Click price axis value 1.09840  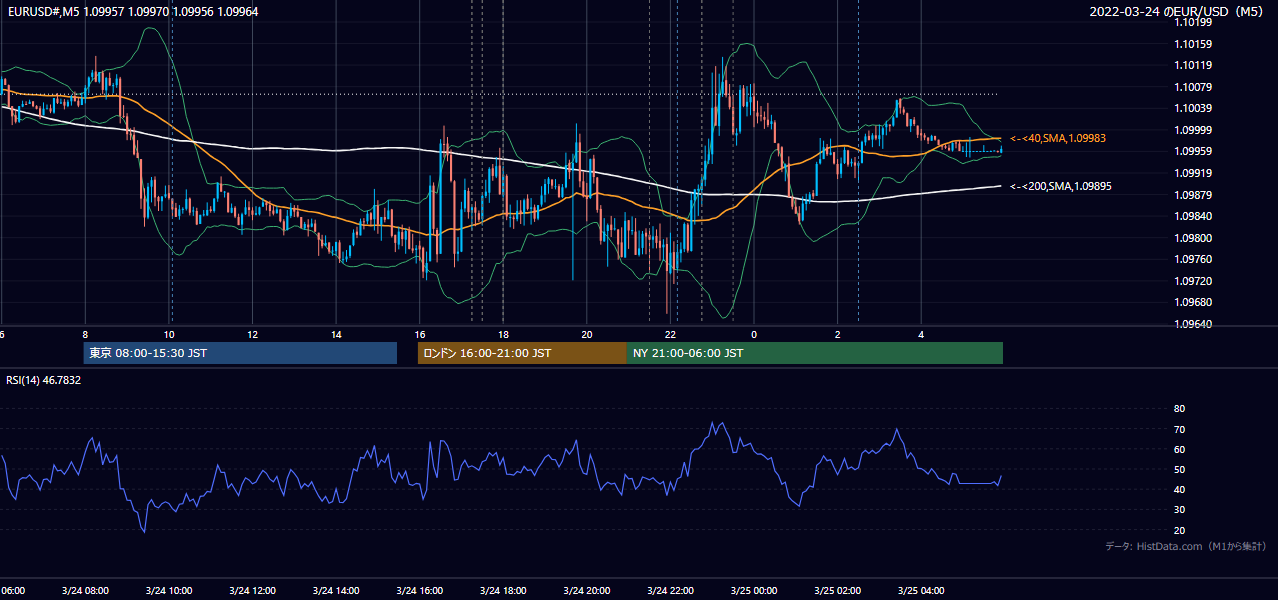(1193, 216)
